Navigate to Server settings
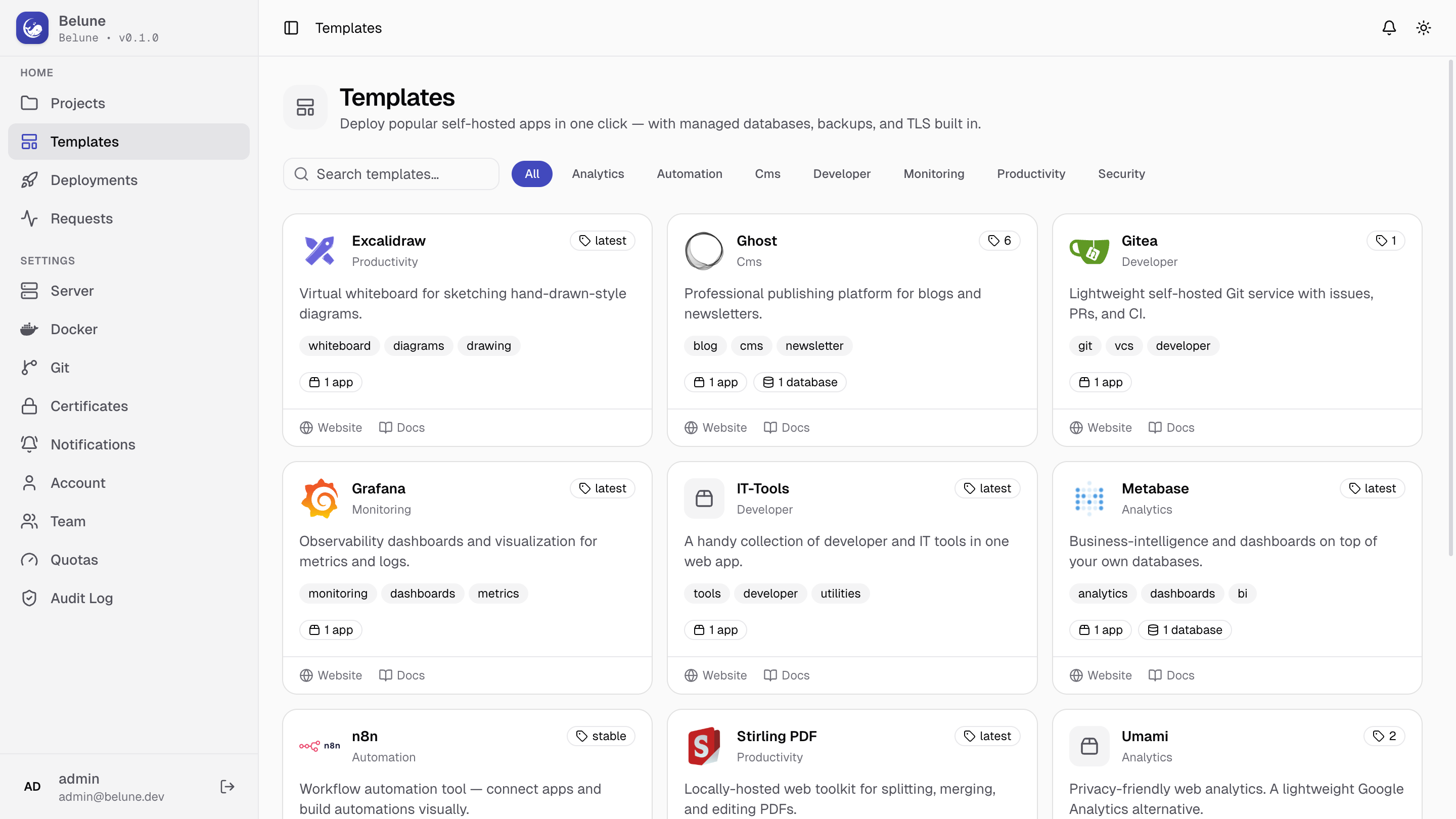The image size is (1456, 819). [x=129, y=291]
